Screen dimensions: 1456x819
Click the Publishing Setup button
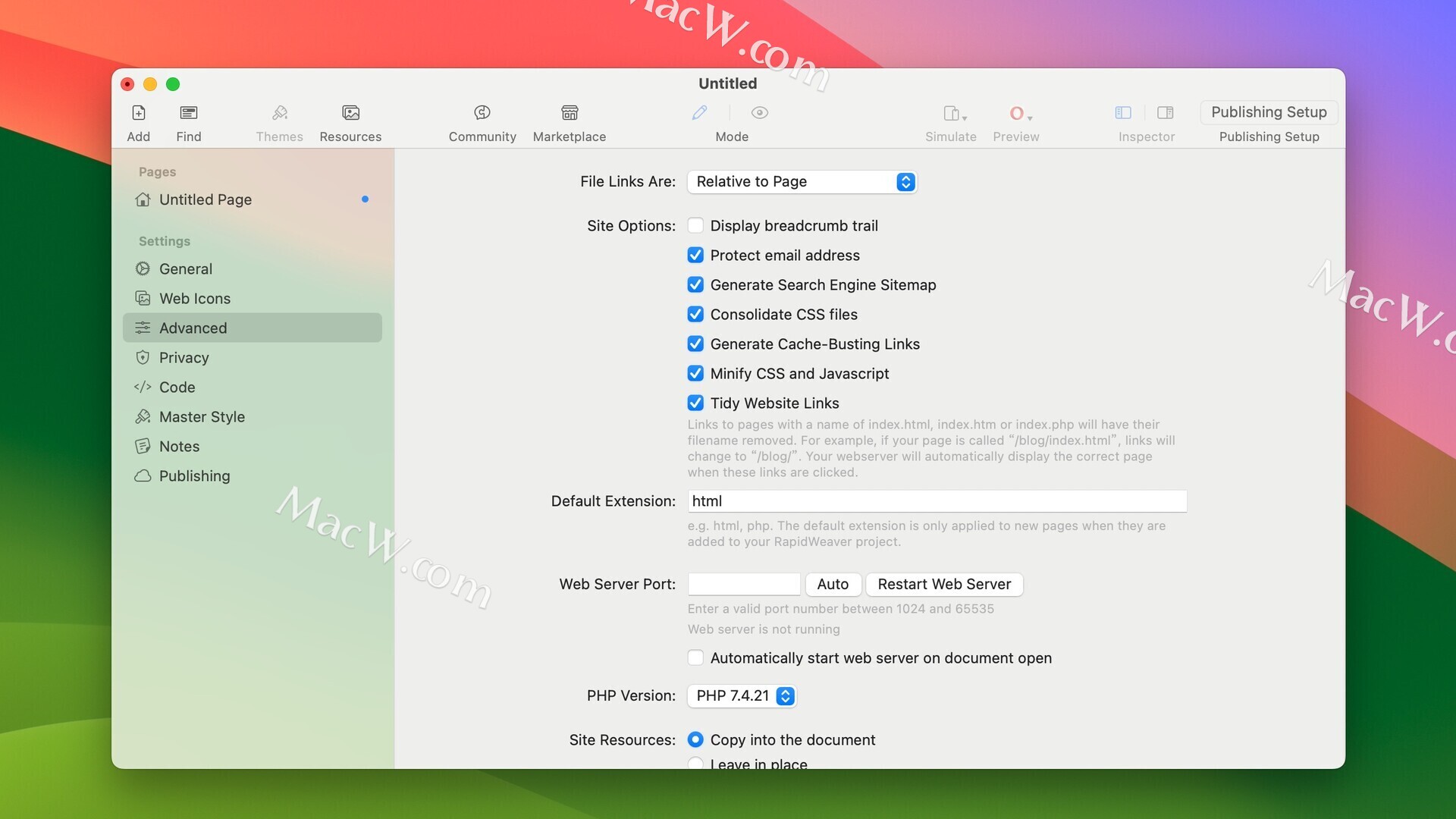coord(1269,112)
